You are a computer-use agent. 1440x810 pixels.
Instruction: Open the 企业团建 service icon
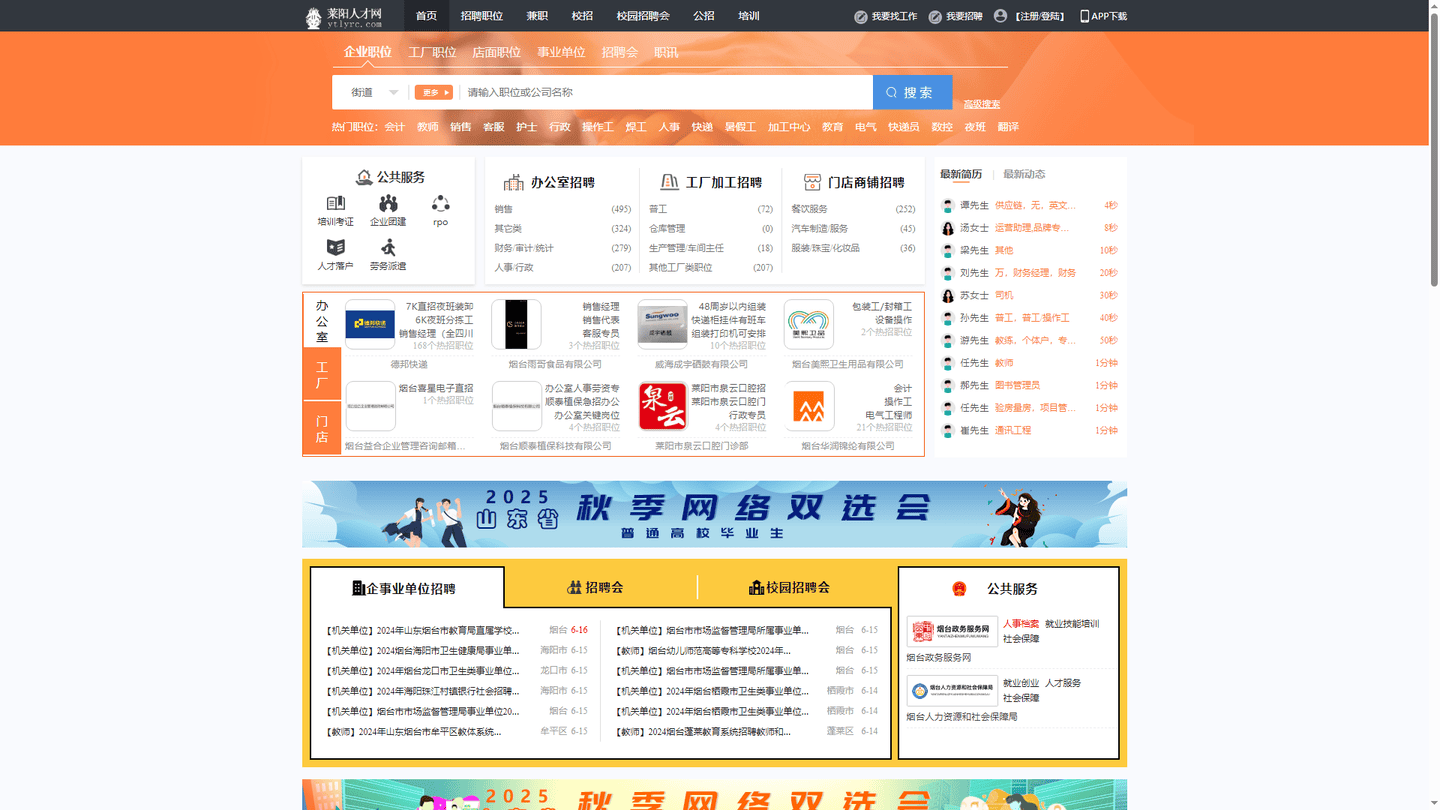(x=388, y=204)
